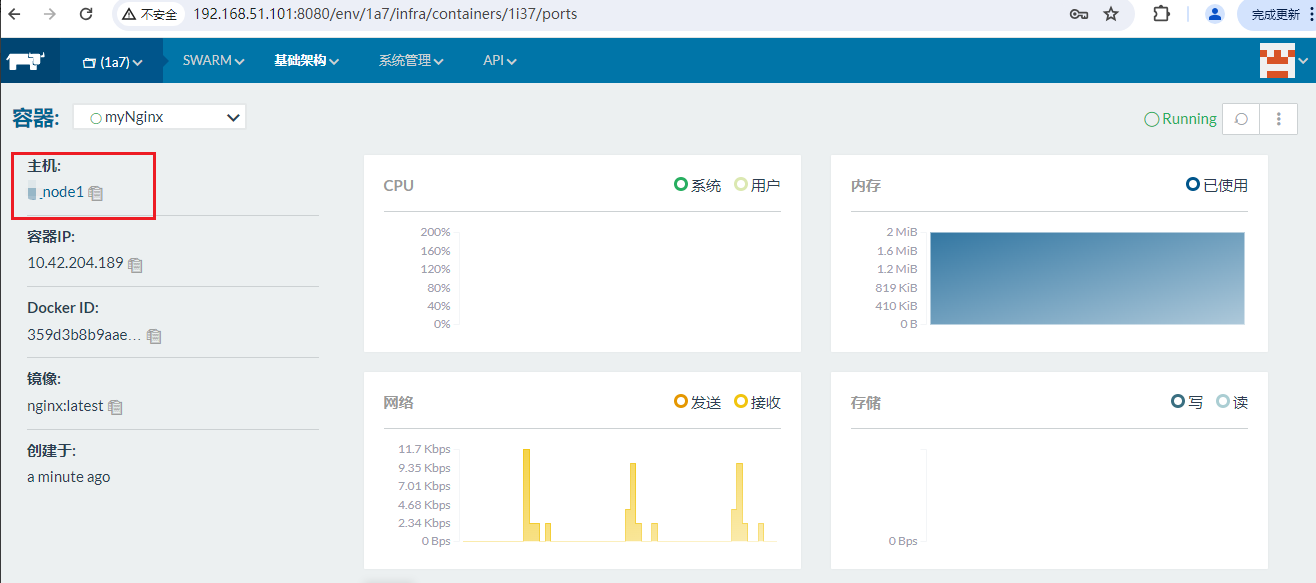The image size is (1316, 583).
Task: Expand the myNginx container selector
Action: coord(159,117)
